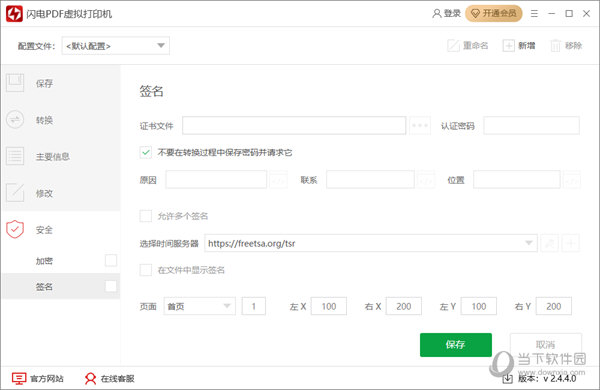
Task: Click the 登录 user icon
Action: (x=437, y=13)
